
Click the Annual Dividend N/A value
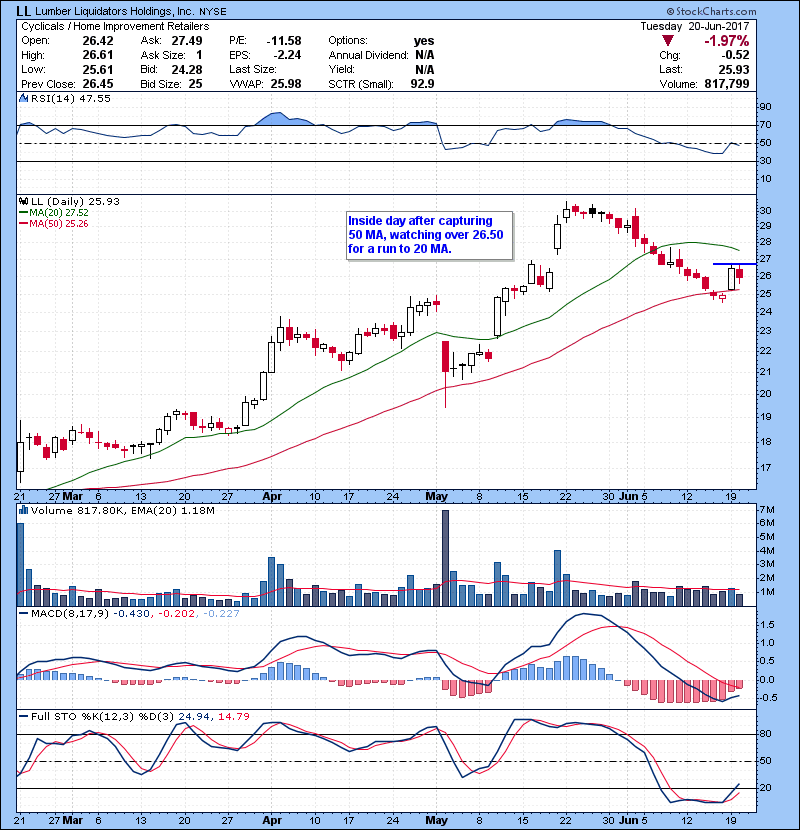[425, 55]
